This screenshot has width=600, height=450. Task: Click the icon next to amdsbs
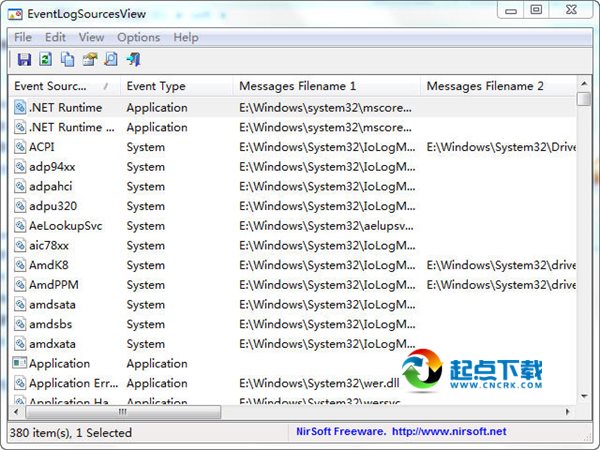(20, 324)
